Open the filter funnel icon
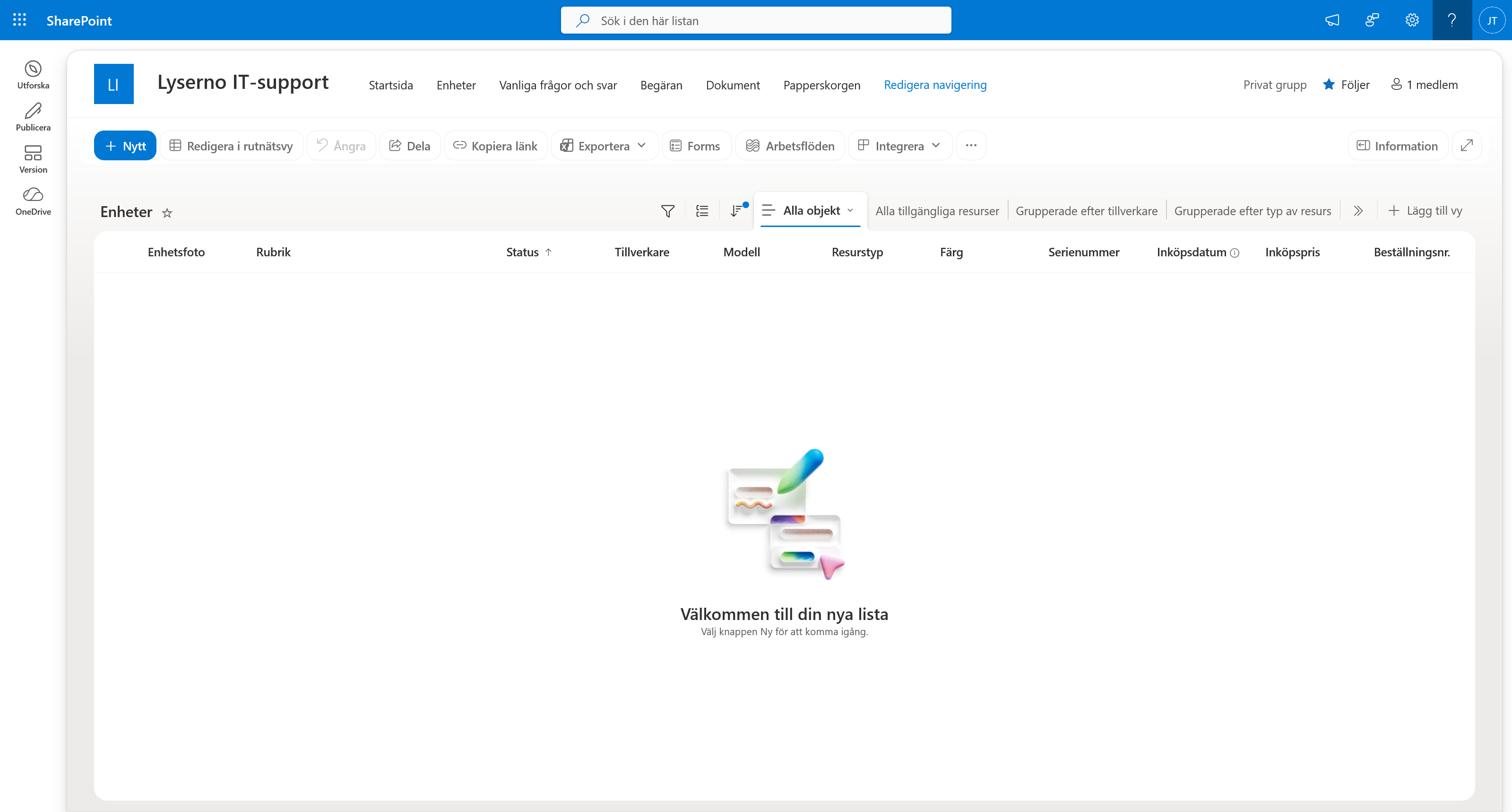Viewport: 1512px width, 812px height. pos(667,211)
